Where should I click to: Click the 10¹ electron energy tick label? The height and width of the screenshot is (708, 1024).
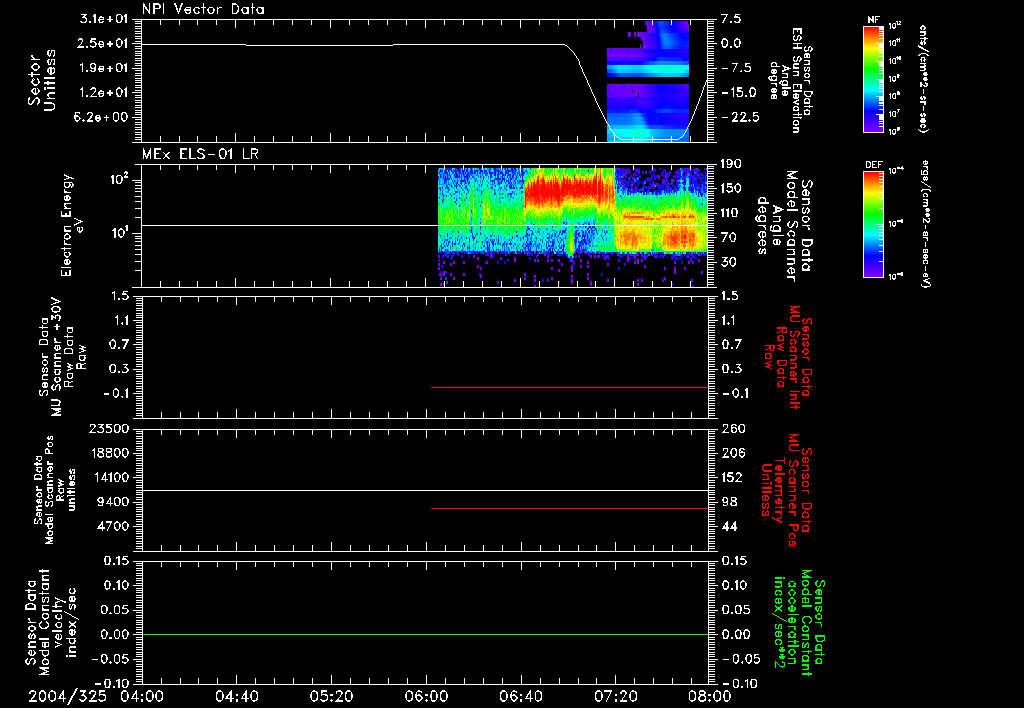(118, 233)
